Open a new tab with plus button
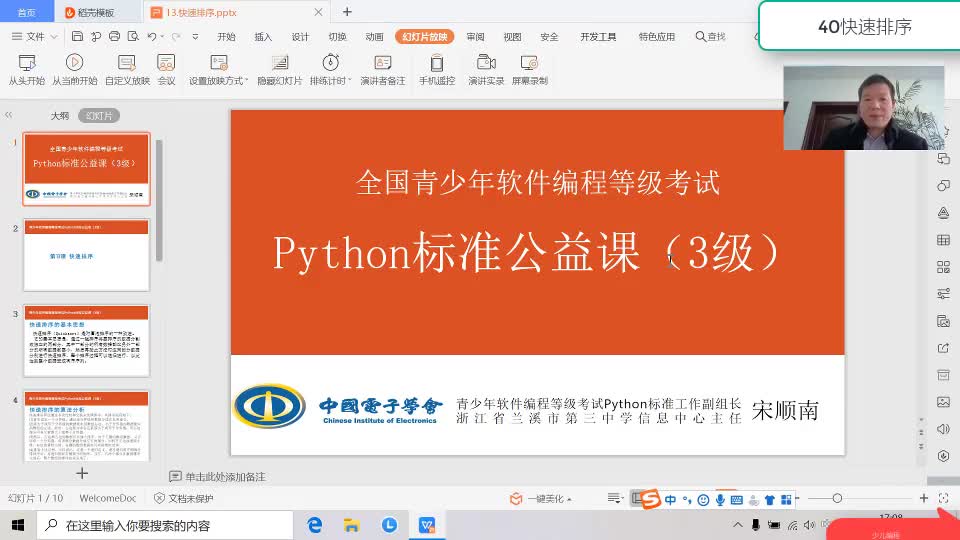The image size is (960, 540). click(347, 12)
